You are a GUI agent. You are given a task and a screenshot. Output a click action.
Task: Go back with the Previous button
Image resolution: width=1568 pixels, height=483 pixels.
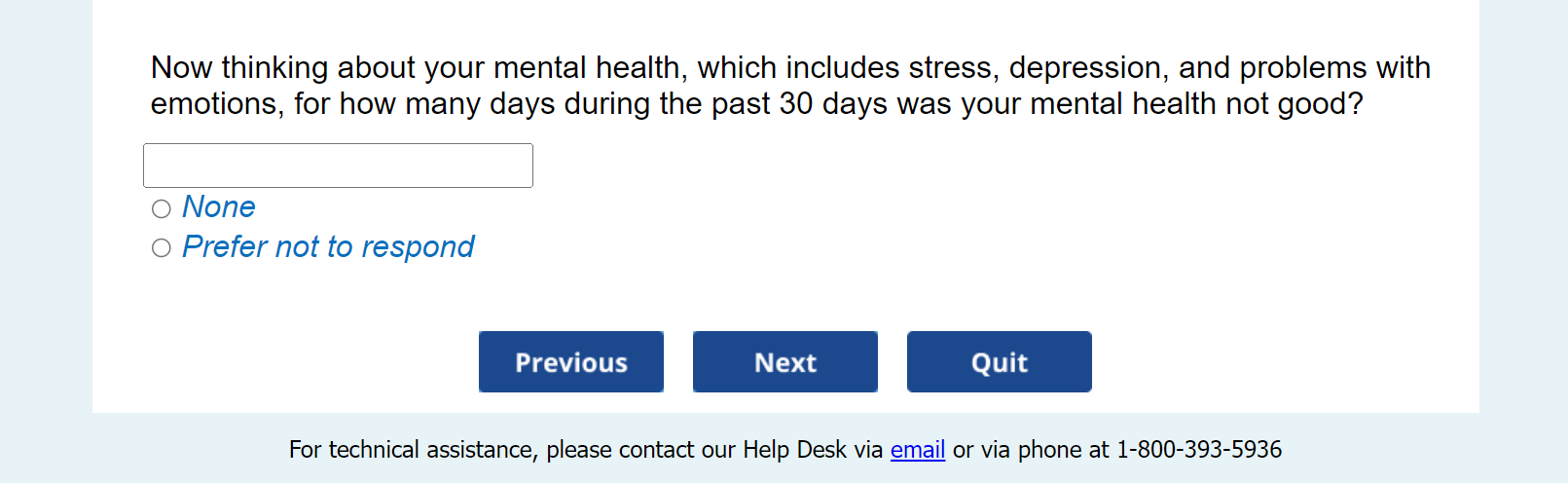(x=571, y=362)
